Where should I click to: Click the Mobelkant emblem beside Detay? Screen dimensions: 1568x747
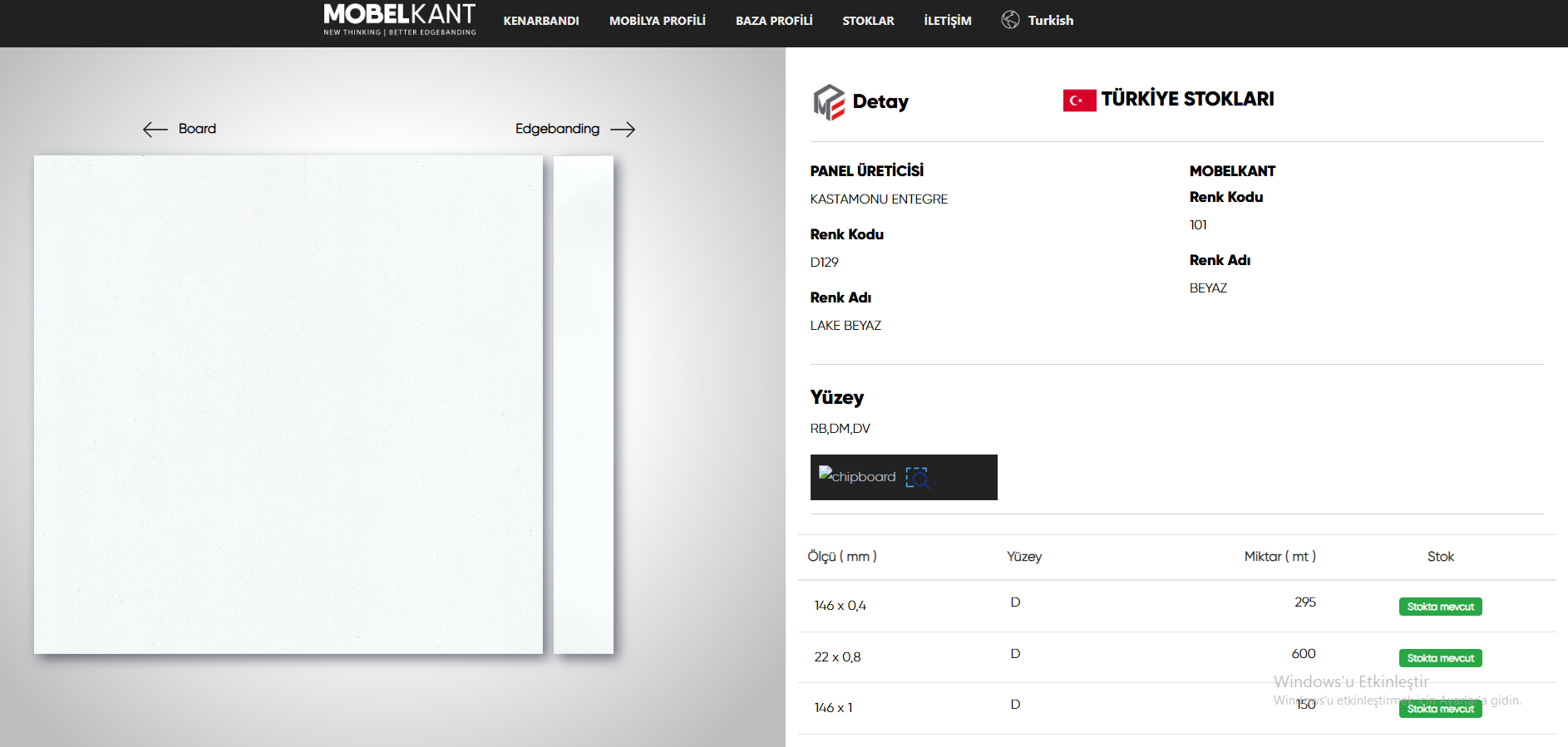point(829,102)
